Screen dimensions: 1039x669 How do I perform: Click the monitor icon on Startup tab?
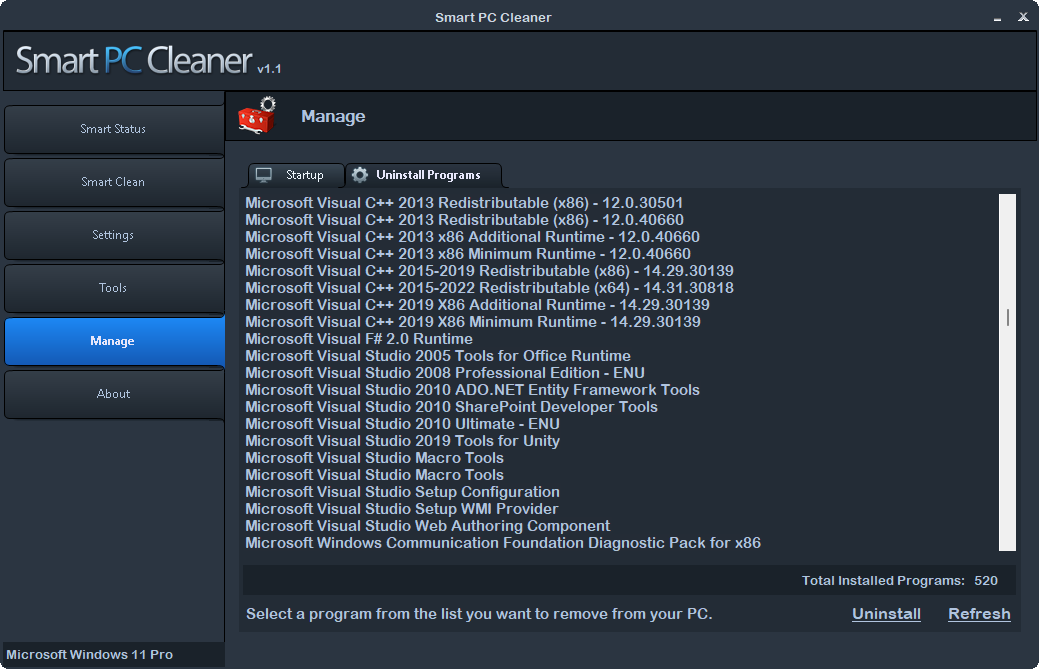pos(264,175)
